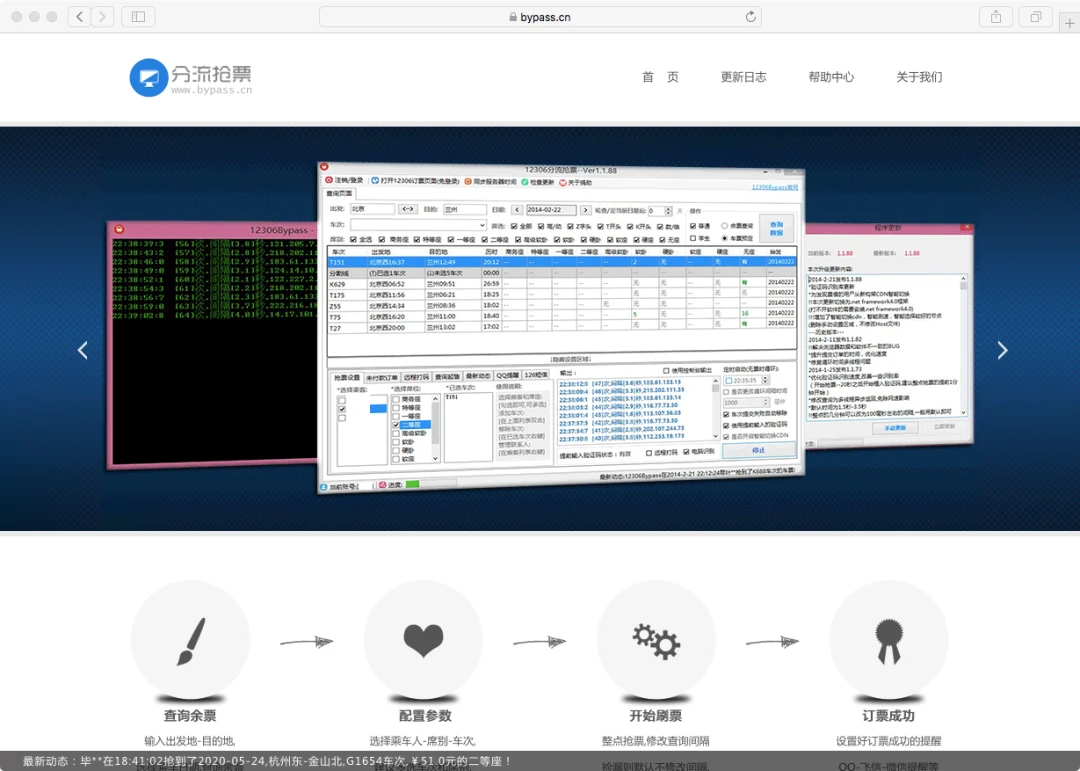Toggle the 电脑识别 checkbox
This screenshot has height=771, width=1080.
point(686,453)
